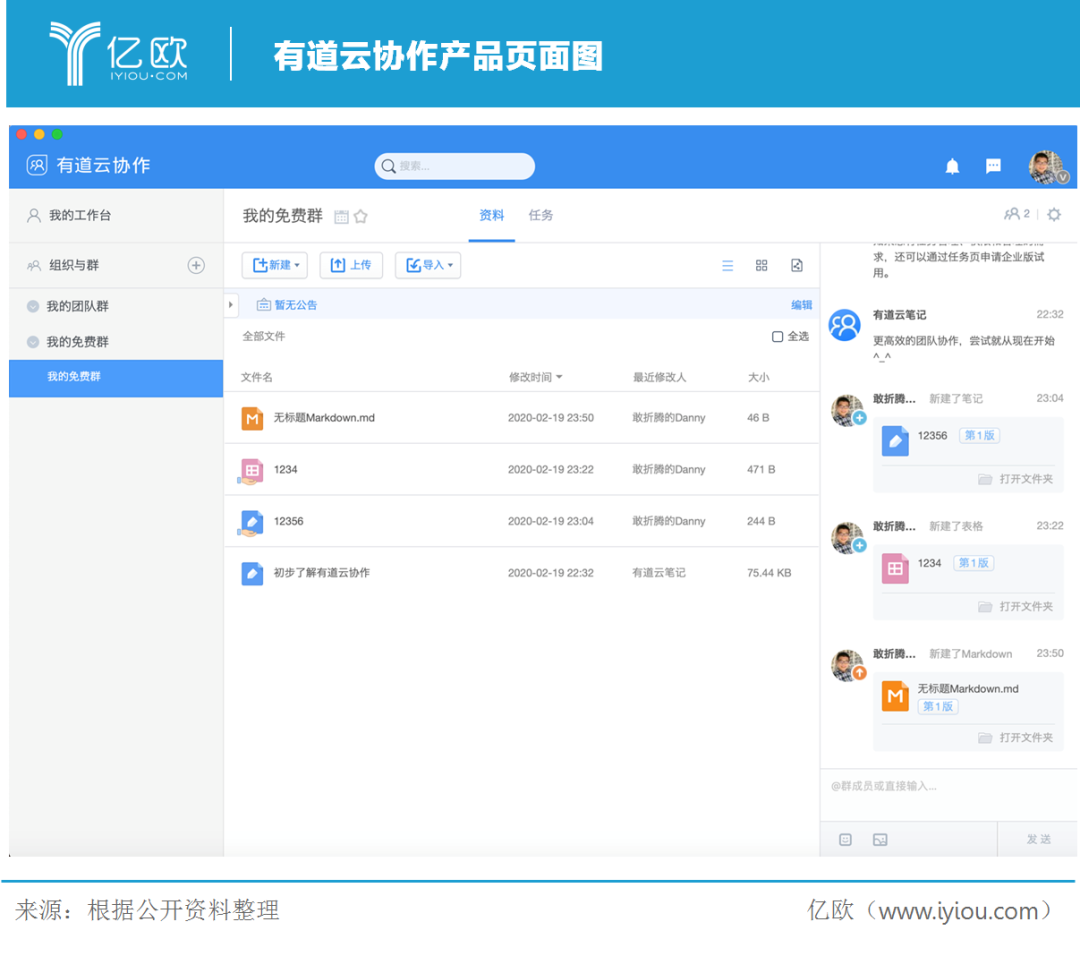Switch to grid view

click(761, 265)
